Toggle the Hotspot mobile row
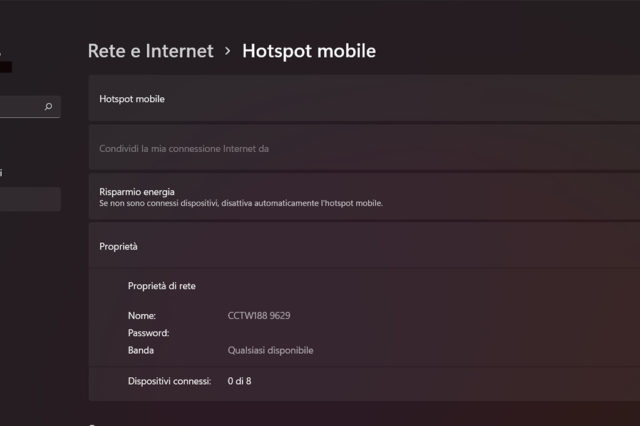The width and height of the screenshot is (640, 426). (x=360, y=100)
